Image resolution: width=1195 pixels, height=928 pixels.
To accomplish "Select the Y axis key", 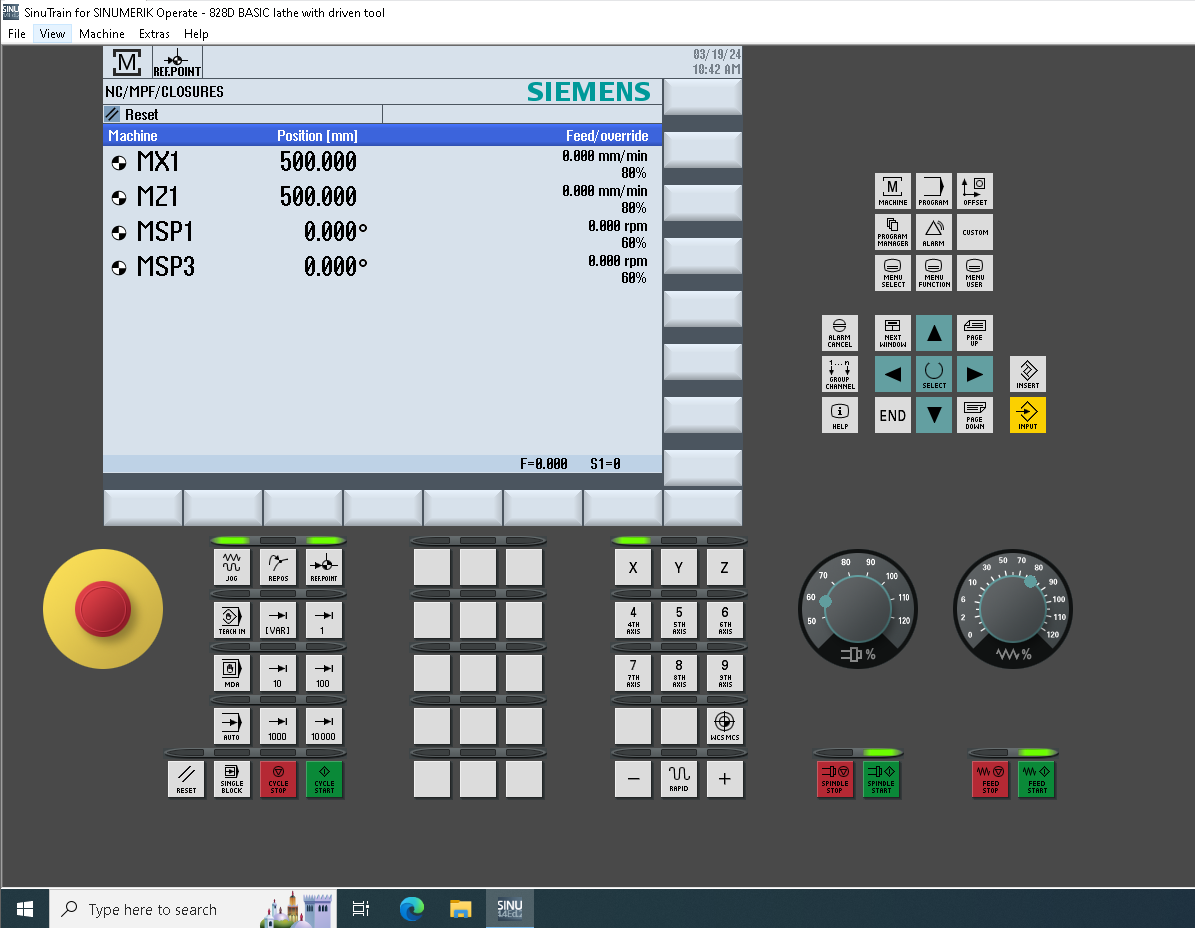I will 678,567.
